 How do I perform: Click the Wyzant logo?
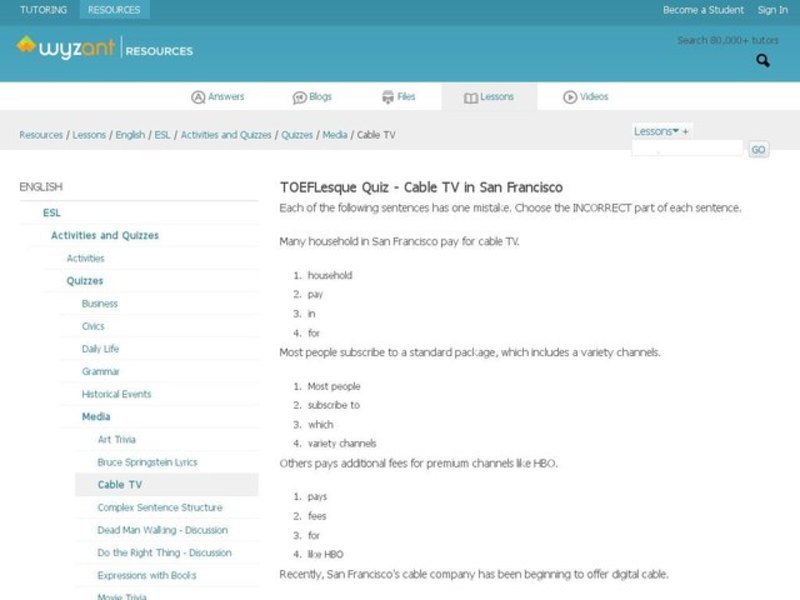[66, 47]
